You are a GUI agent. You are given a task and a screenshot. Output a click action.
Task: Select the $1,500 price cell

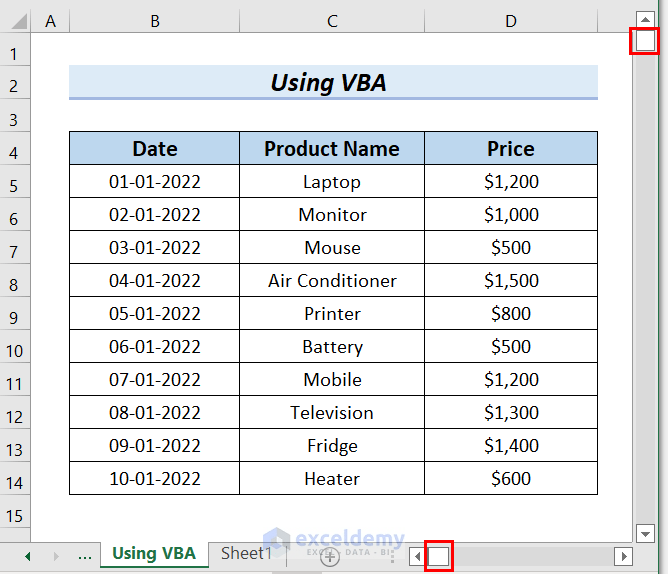pyautogui.click(x=511, y=280)
